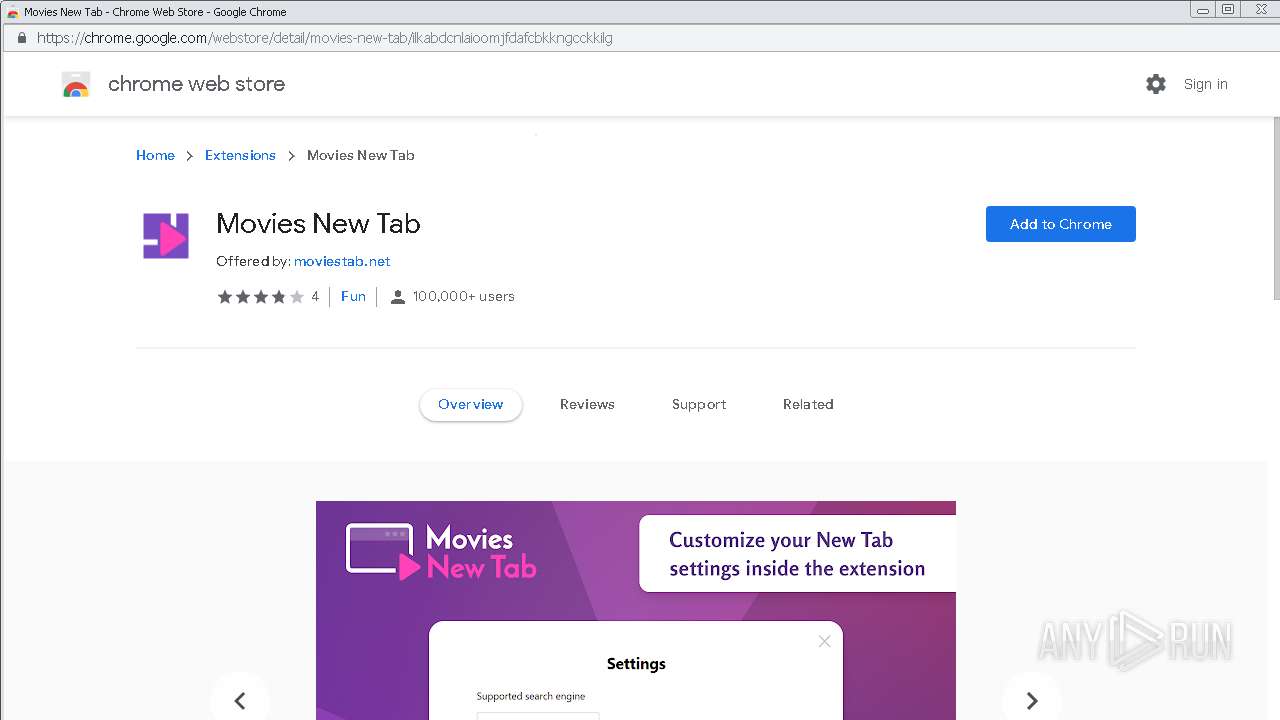This screenshot has height=720, width=1280.
Task: Click the Movies New Tab promo screenshot
Action: coord(636,610)
